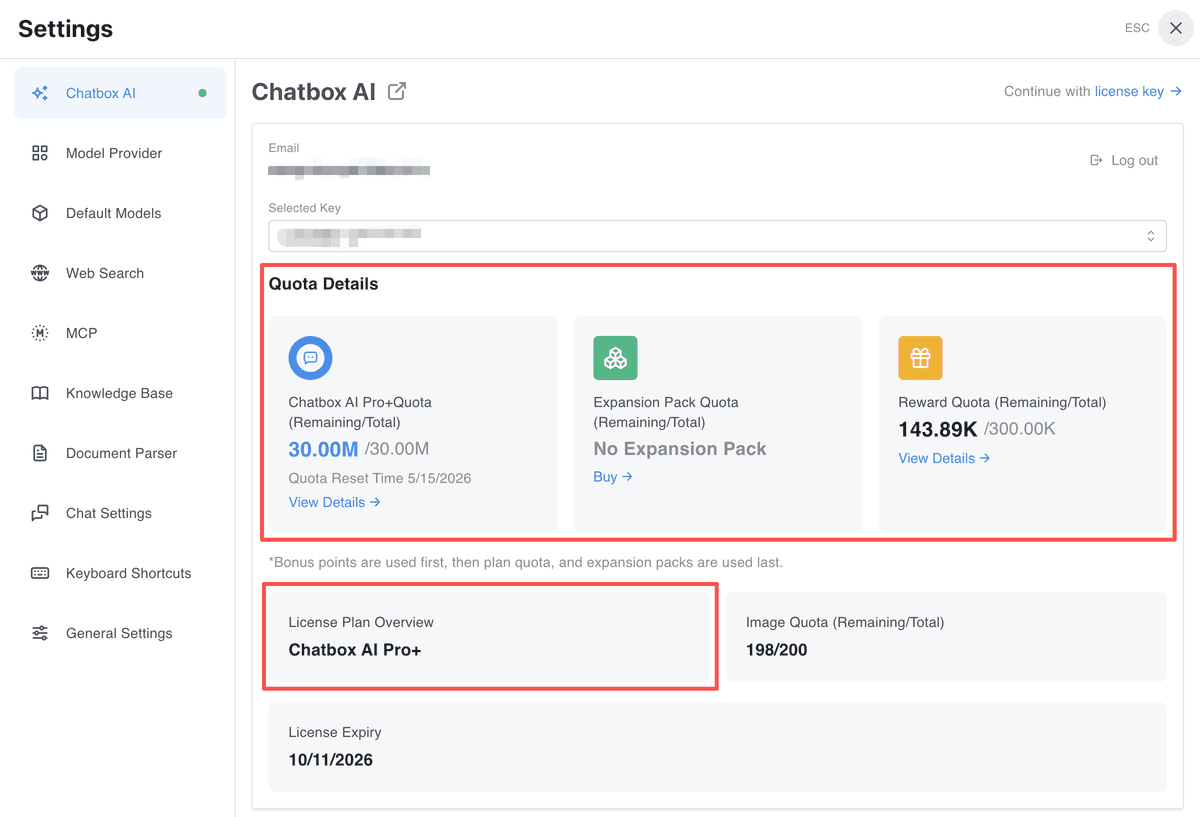Click the MCP sidebar icon

click(40, 333)
